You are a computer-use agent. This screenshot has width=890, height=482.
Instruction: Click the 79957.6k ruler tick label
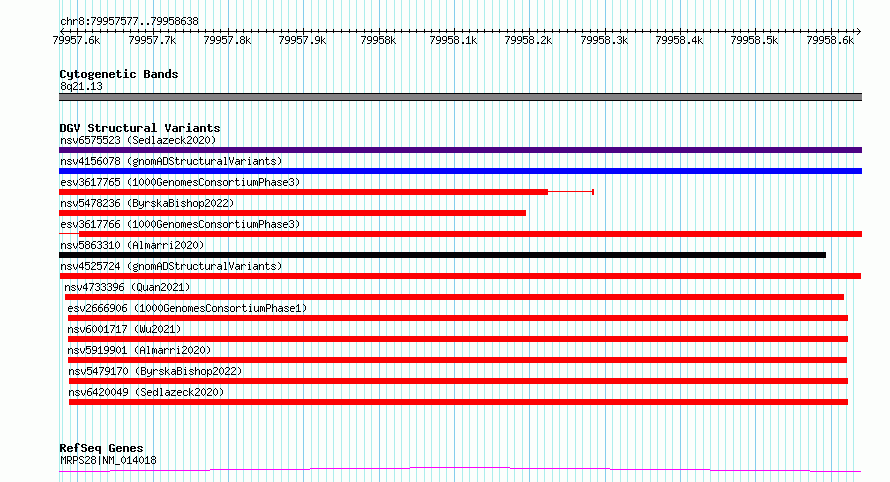tap(76, 40)
